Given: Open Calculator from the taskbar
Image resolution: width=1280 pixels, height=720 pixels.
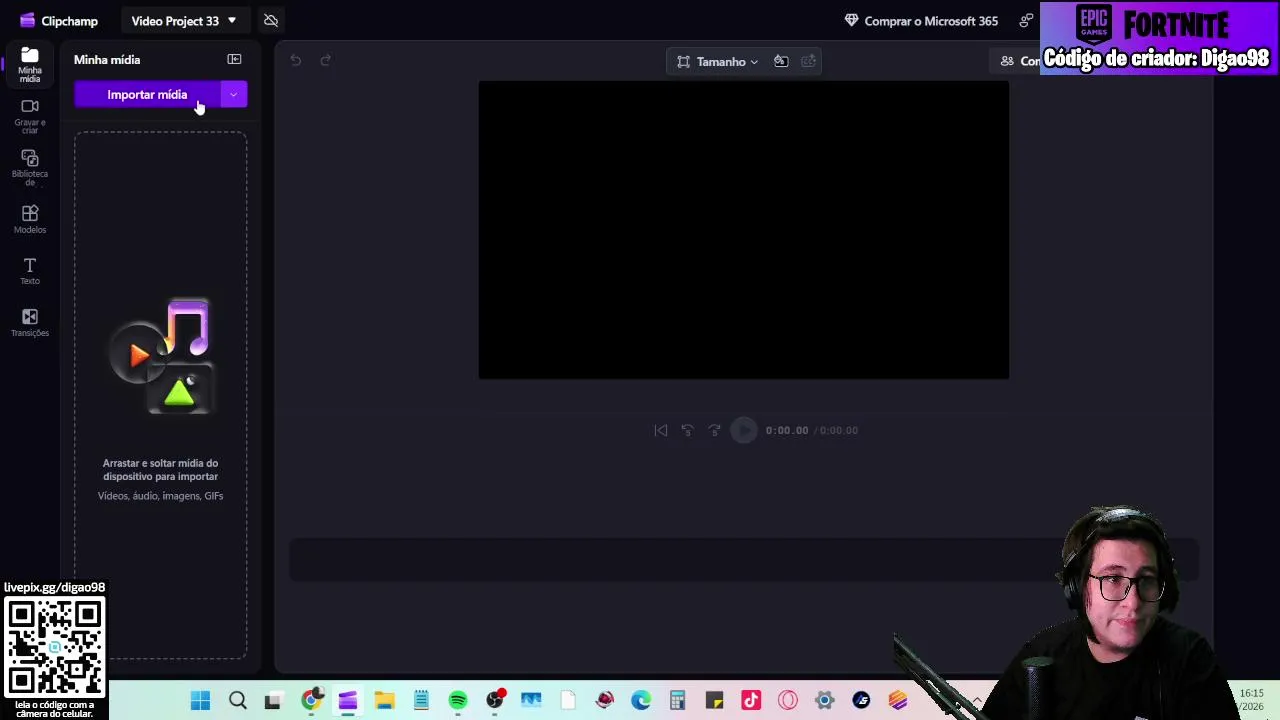Looking at the screenshot, I should [677, 701].
